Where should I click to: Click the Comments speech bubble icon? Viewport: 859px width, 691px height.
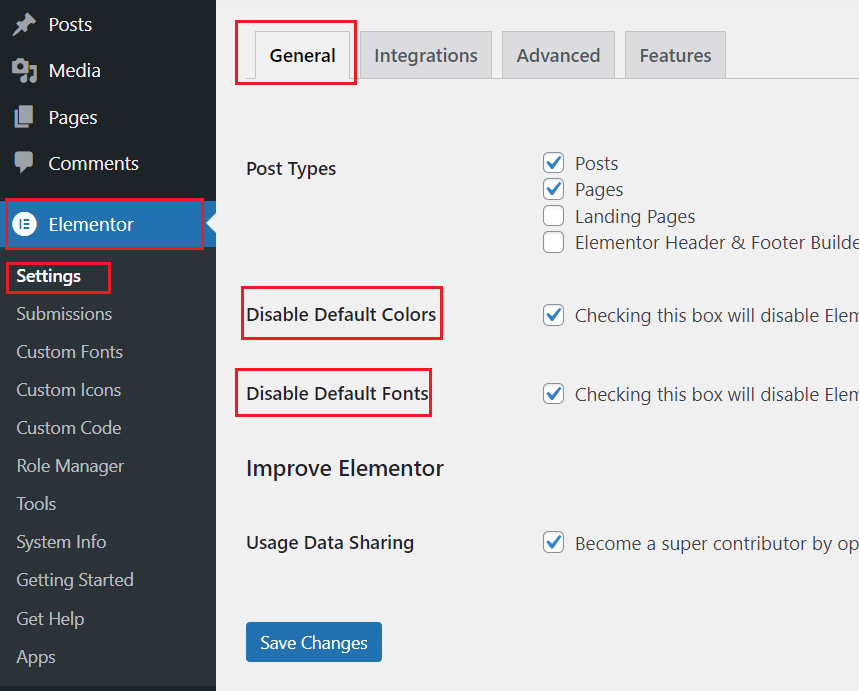pyautogui.click(x=24, y=163)
